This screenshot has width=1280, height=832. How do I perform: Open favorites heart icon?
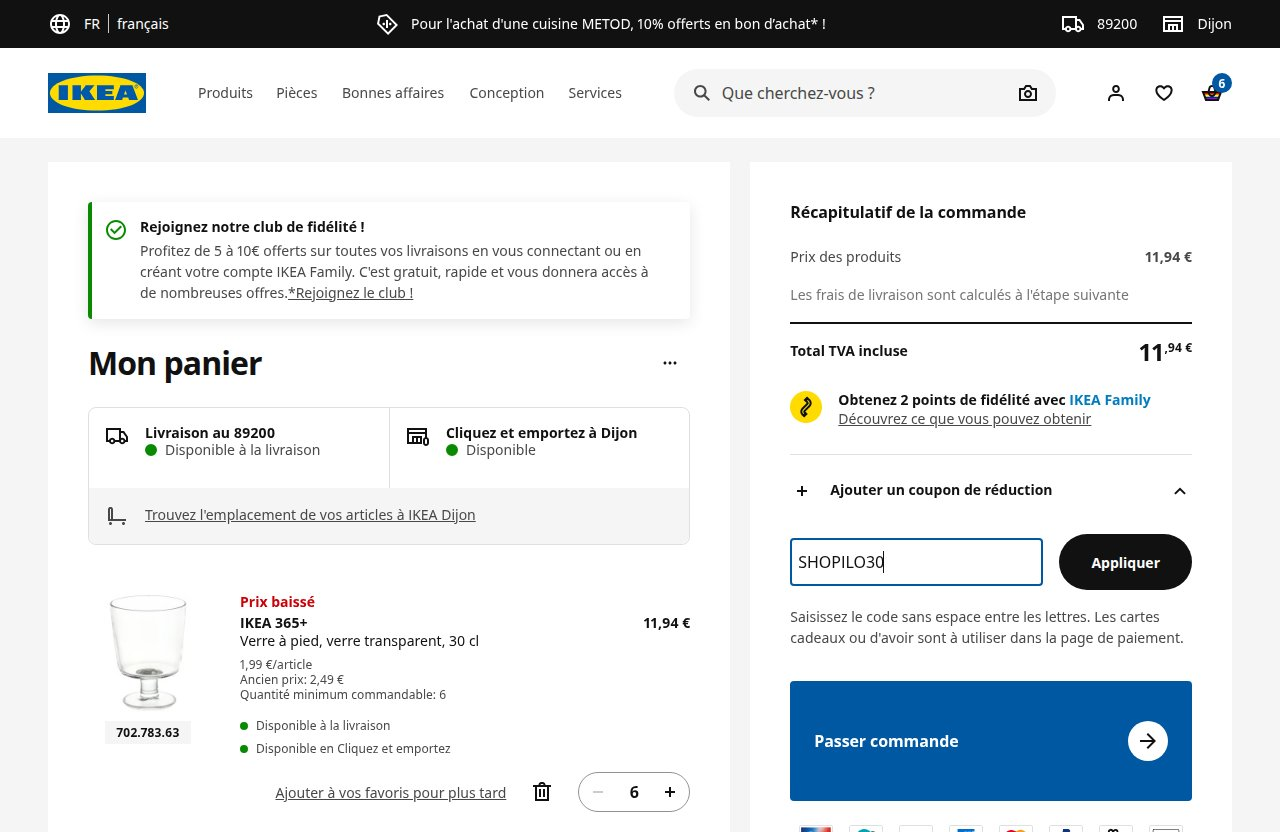1164,93
